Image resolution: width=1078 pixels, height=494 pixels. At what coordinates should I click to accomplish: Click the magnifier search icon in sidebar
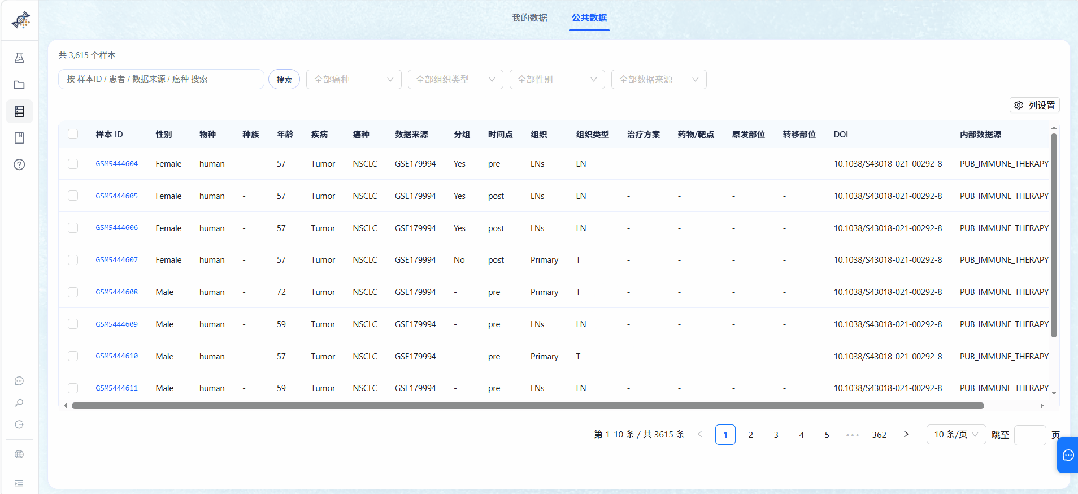click(x=19, y=403)
